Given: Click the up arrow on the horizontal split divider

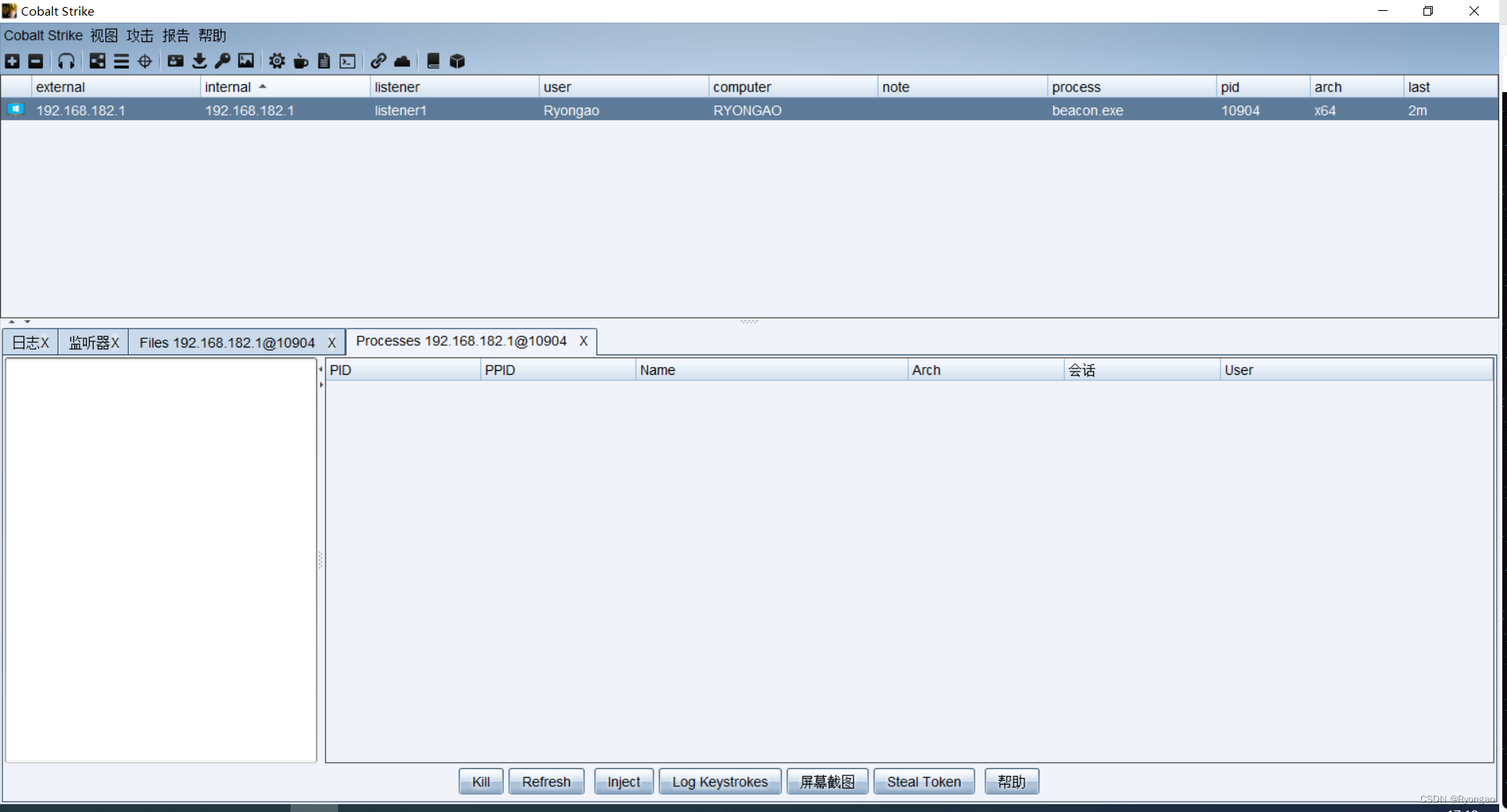Looking at the screenshot, I should 12,322.
